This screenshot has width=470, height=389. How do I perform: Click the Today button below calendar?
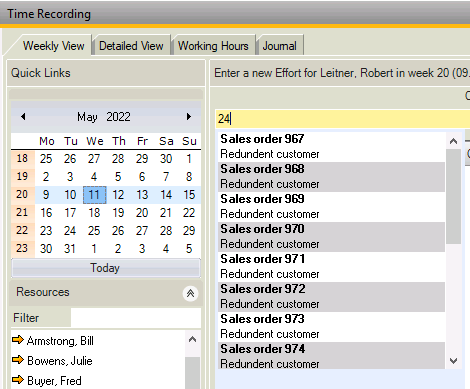[106, 268]
